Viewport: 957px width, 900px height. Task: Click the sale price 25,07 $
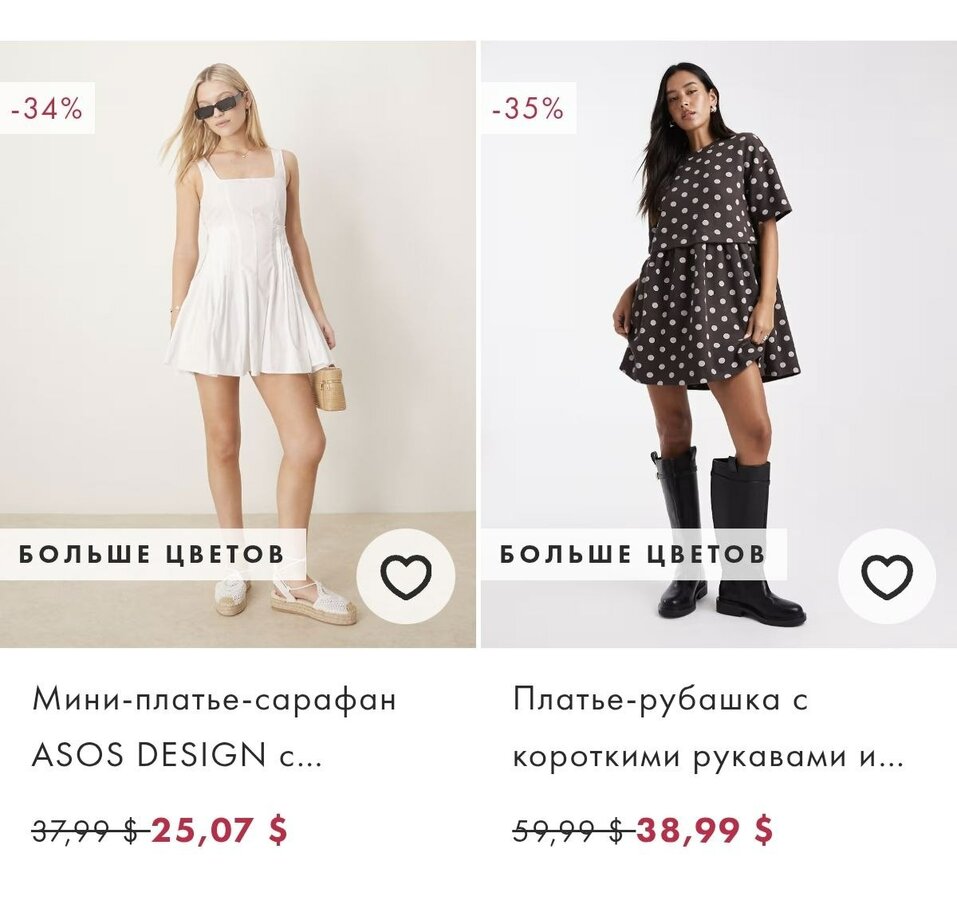[x=220, y=829]
